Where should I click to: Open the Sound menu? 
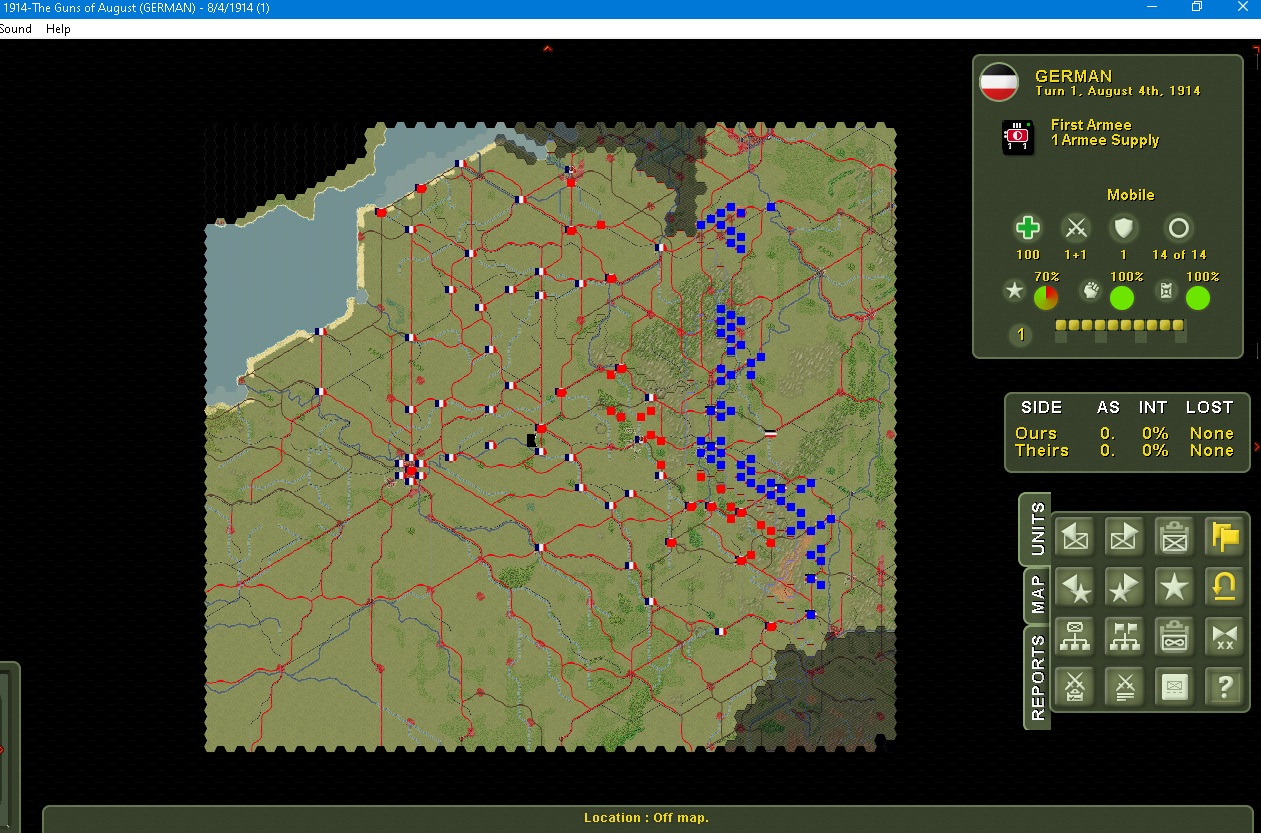[x=16, y=29]
